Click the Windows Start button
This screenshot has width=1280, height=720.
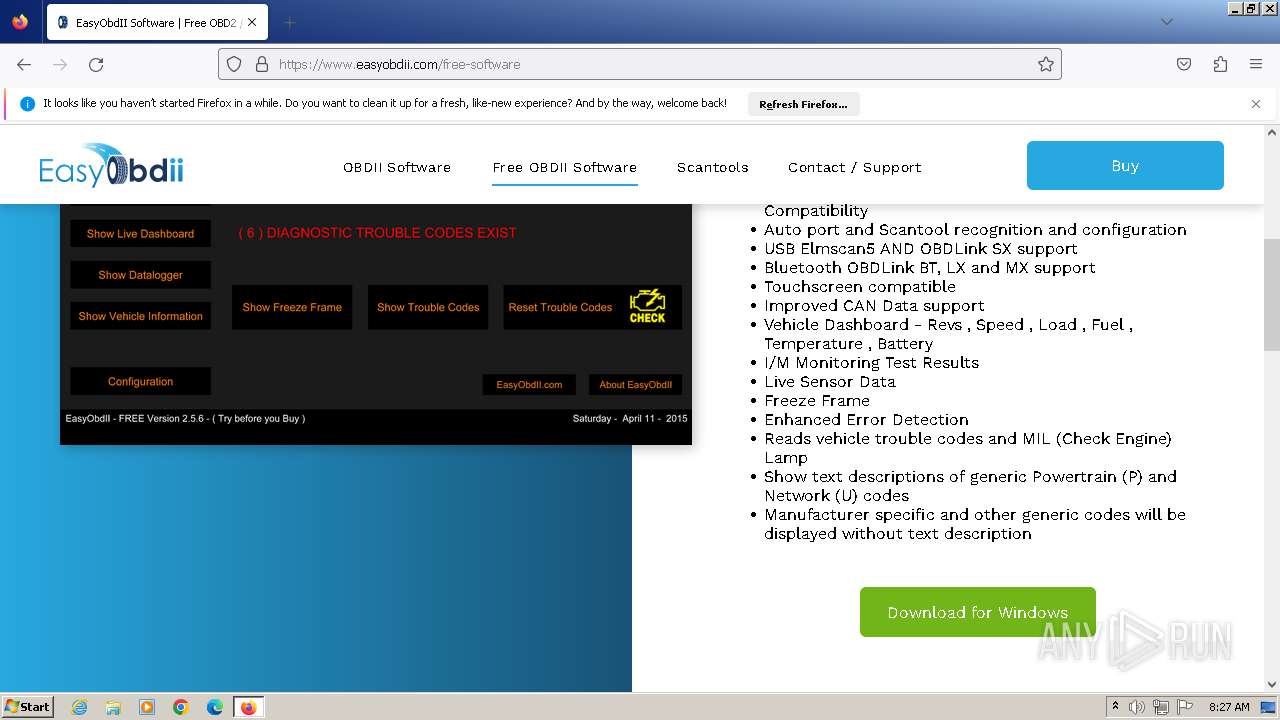(x=27, y=706)
